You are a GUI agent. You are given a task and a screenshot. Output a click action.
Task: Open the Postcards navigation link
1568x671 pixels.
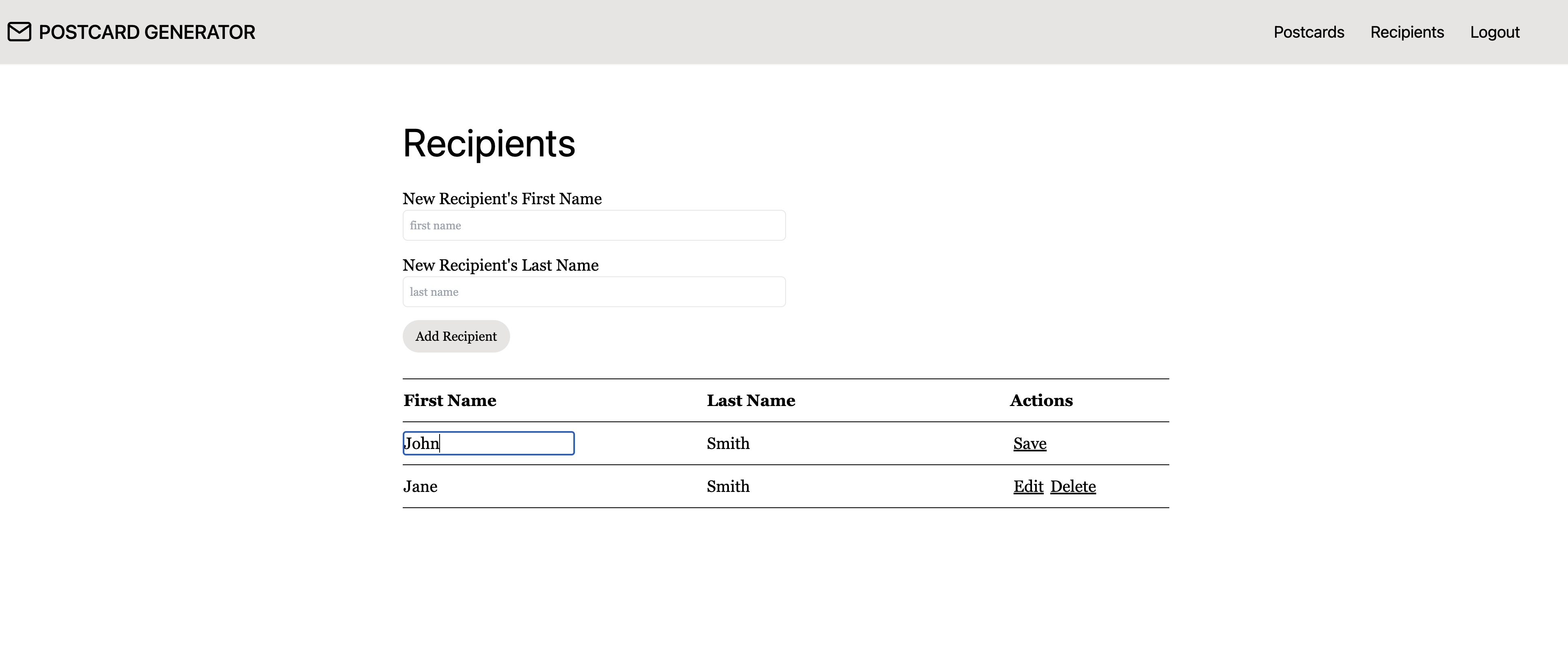pos(1309,32)
